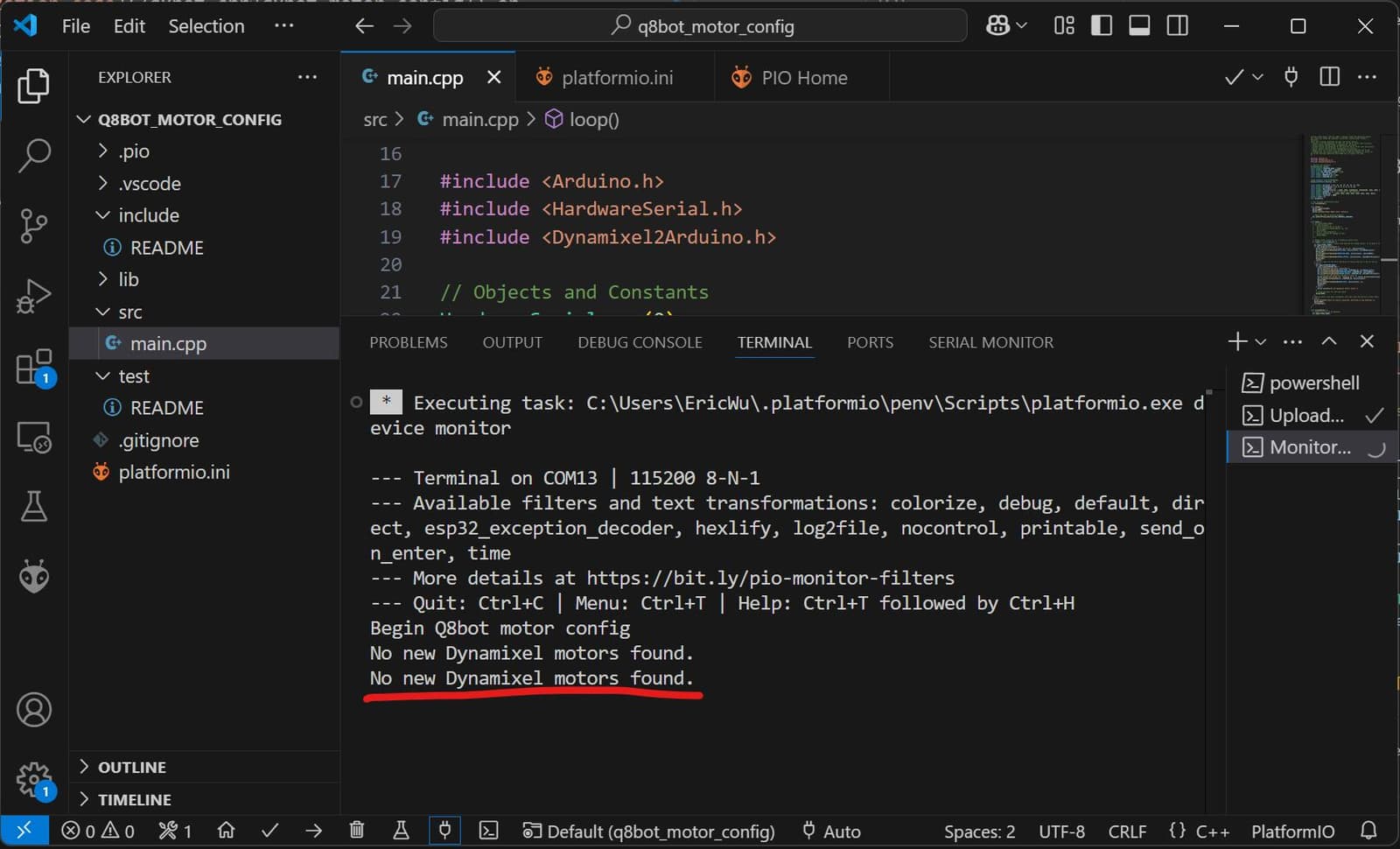The height and width of the screenshot is (849, 1400).
Task: Click PlatformIO Clean trash icon in status bar
Action: [x=356, y=831]
